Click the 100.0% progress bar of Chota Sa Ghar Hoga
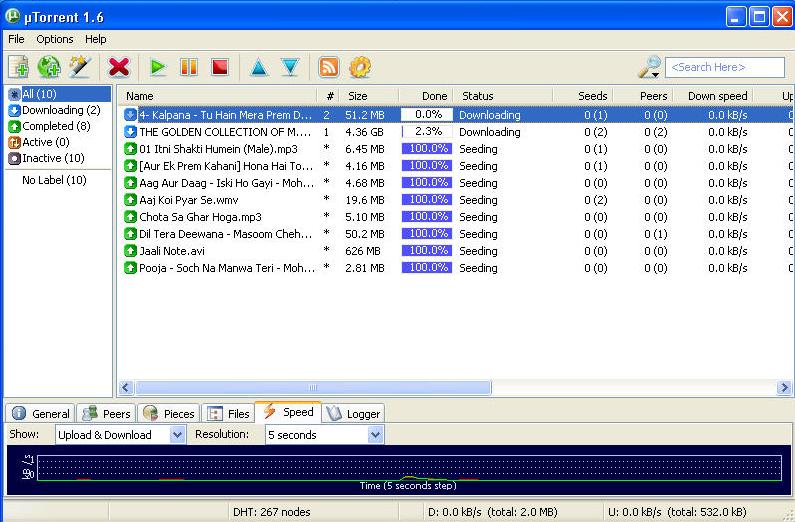Image resolution: width=795 pixels, height=522 pixels. (427, 217)
